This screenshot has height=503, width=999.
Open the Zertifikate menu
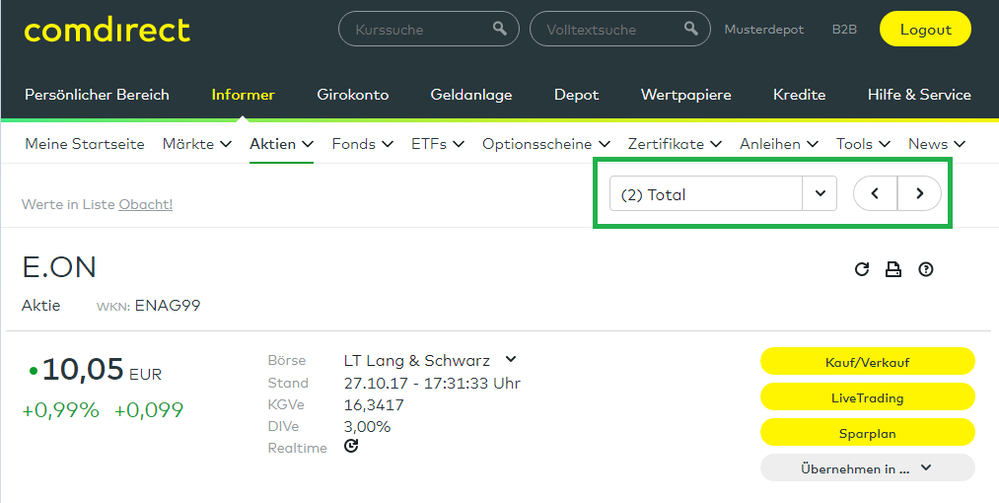point(674,144)
